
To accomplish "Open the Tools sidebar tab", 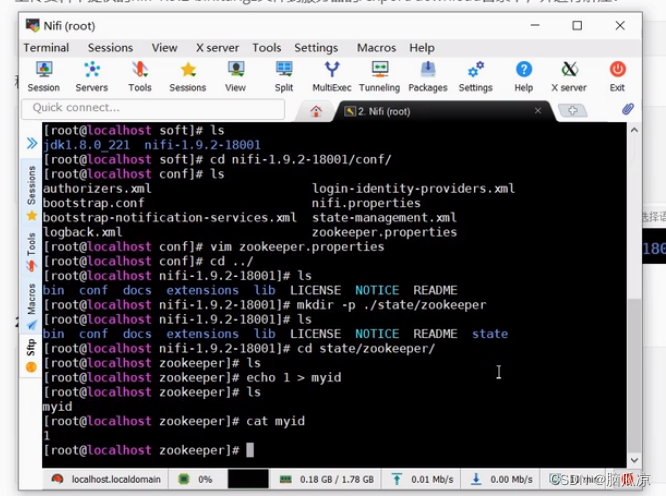I will tap(32, 252).
